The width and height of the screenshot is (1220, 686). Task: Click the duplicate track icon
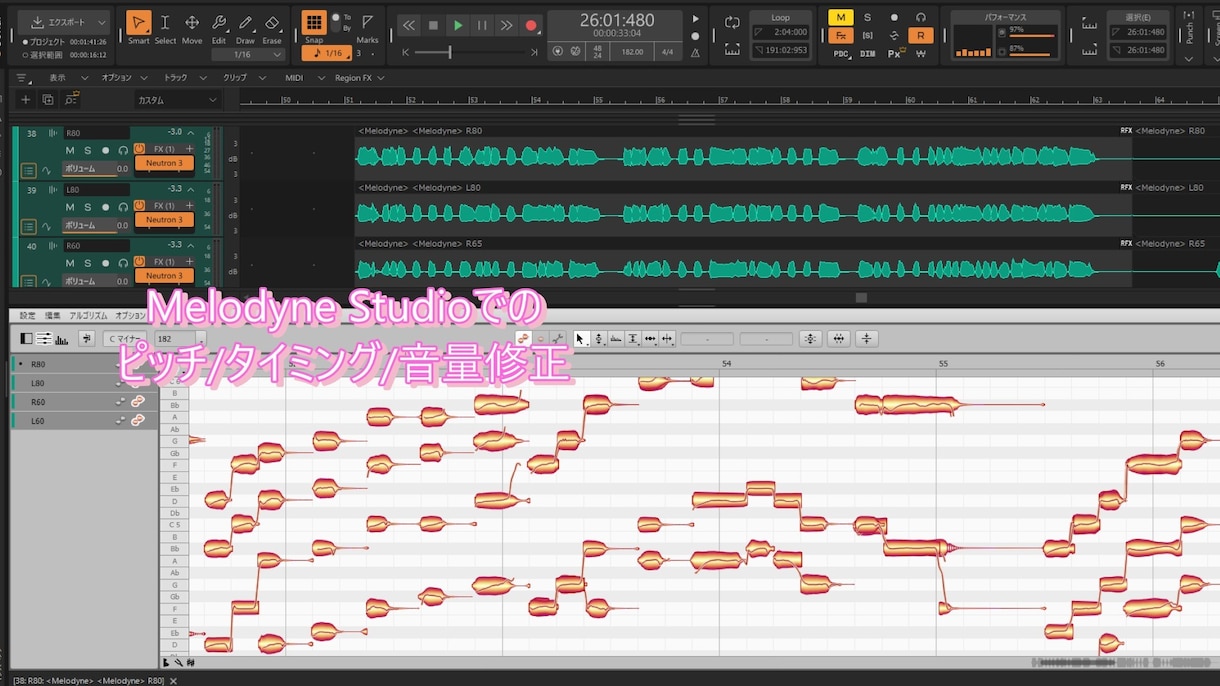click(47, 100)
